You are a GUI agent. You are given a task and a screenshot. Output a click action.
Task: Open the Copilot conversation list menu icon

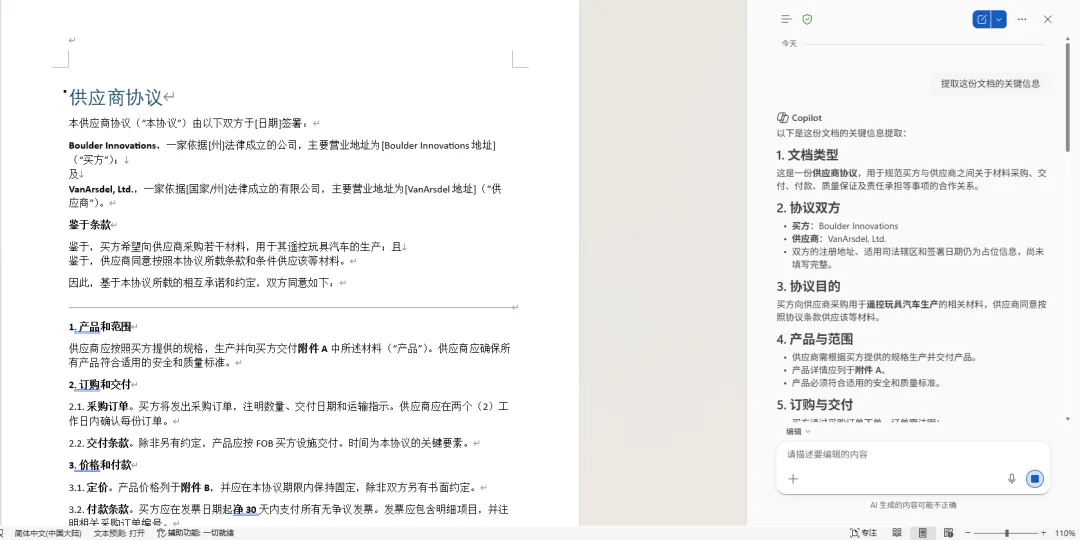point(786,19)
